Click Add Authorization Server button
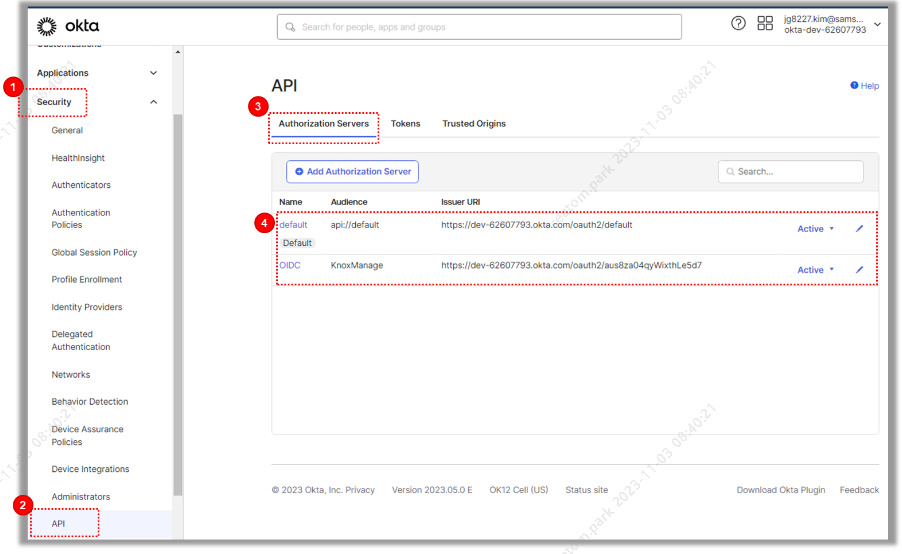This screenshot has width=902, height=554. (x=353, y=171)
